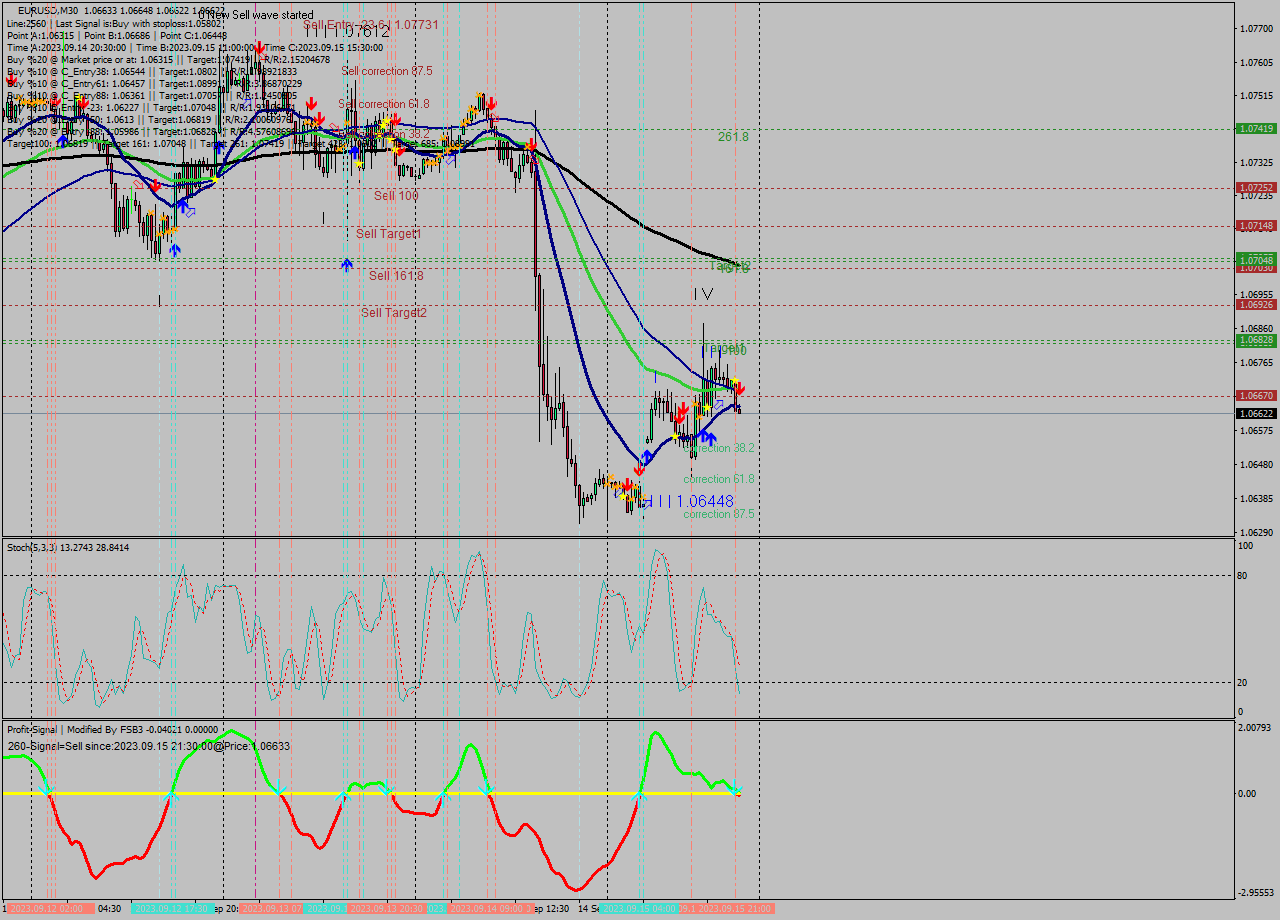Image resolution: width=1280 pixels, height=920 pixels.
Task: Click the 1.07325 price scale value
Action: coord(1257,163)
